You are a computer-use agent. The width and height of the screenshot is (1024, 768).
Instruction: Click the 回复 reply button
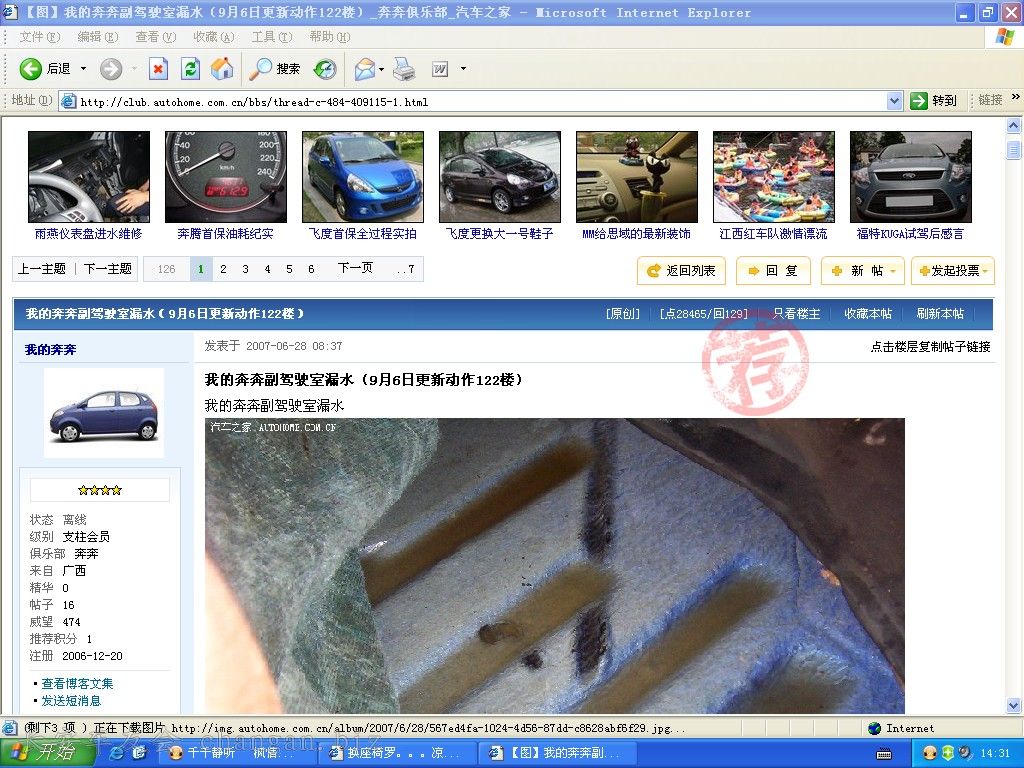(773, 271)
